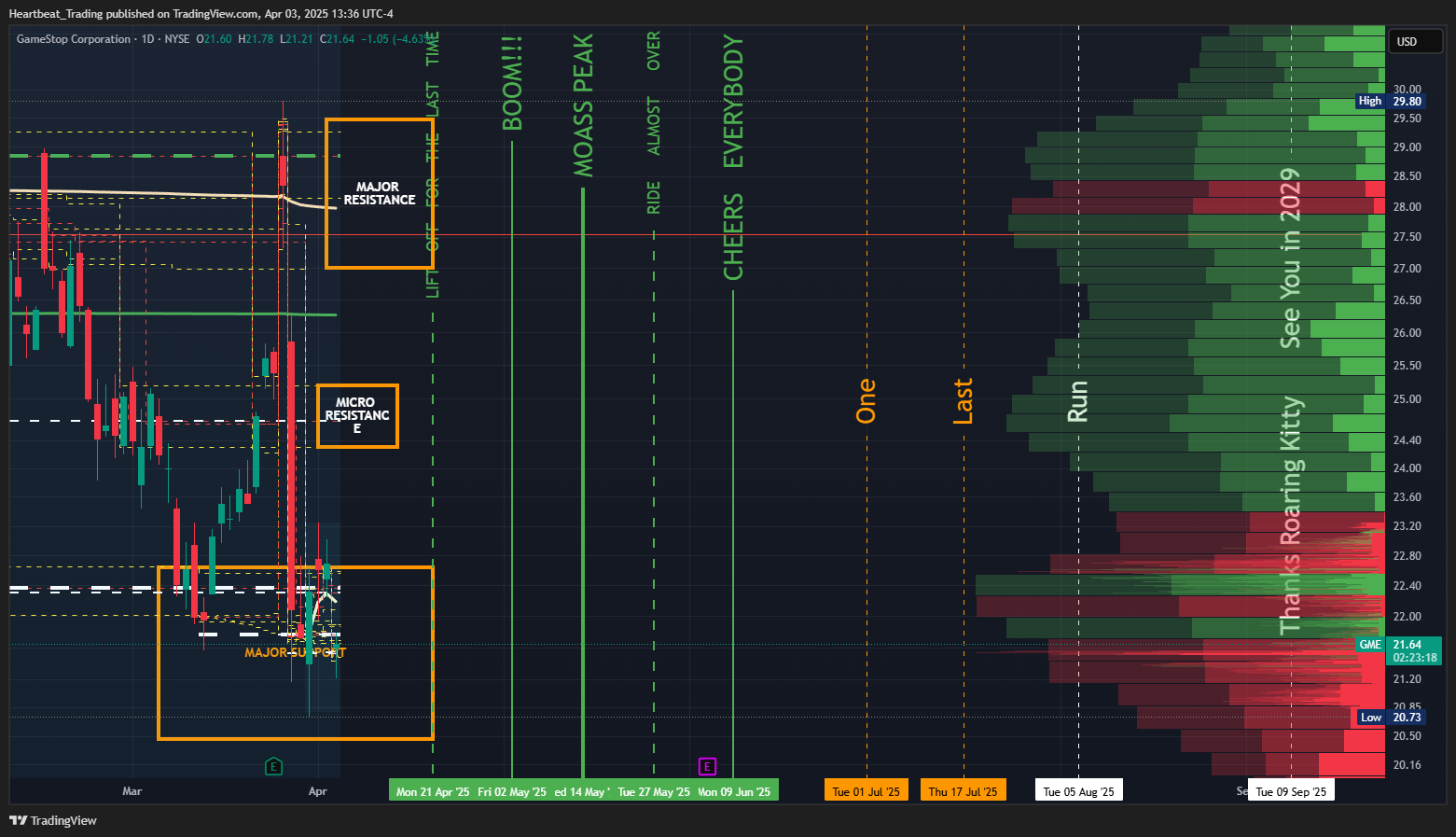Click the 30.00 value on price axis

pyautogui.click(x=1407, y=90)
